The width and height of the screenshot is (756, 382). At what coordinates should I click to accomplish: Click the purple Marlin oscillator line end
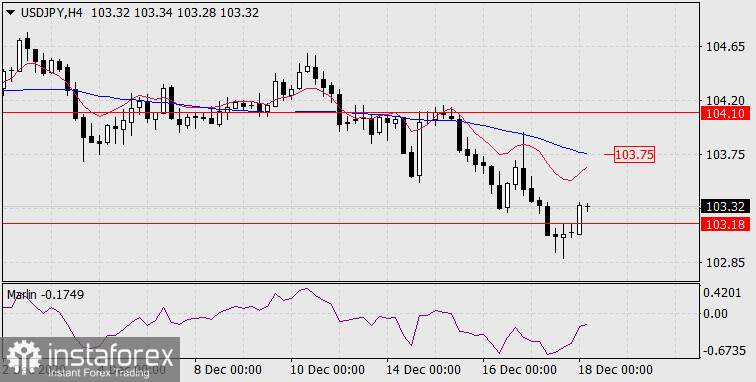pos(586,325)
